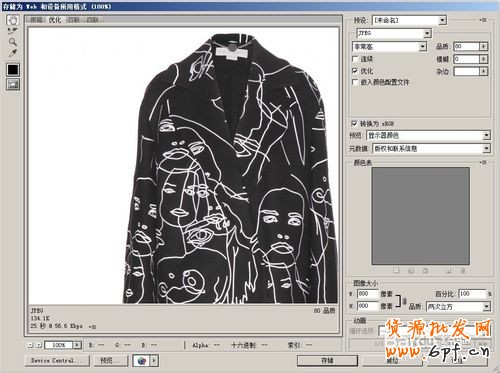Click the Device Central button
The width and height of the screenshot is (500, 373).
point(57,361)
